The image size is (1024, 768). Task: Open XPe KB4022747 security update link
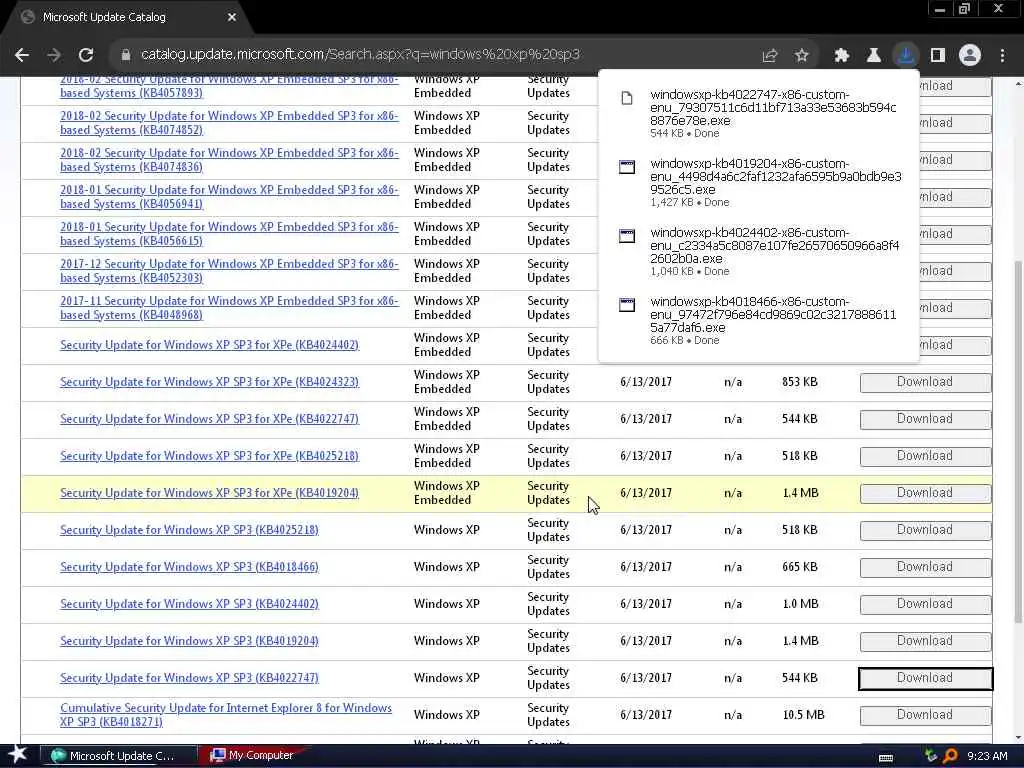210,419
